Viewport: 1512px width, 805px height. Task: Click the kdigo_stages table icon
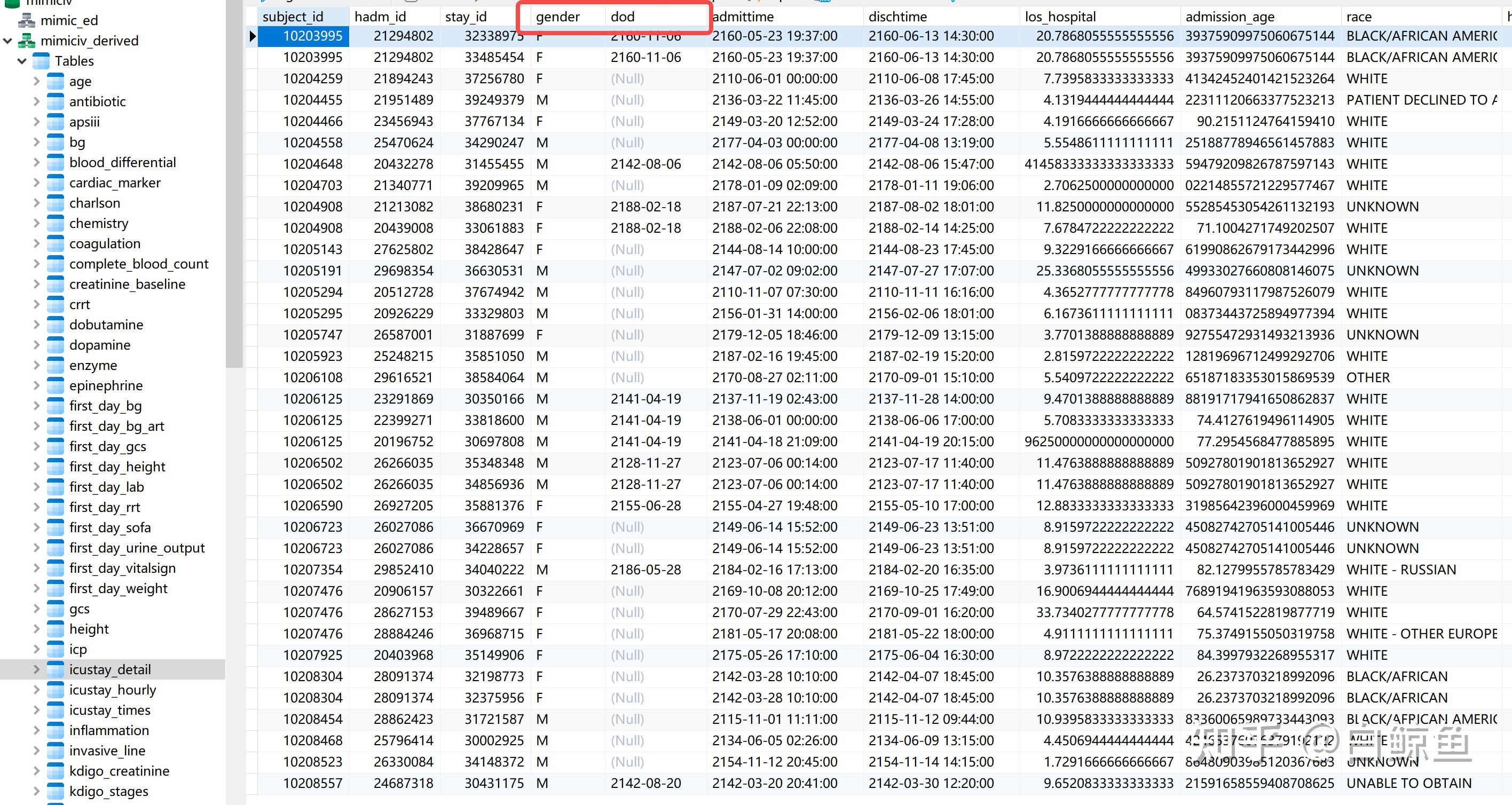point(55,791)
